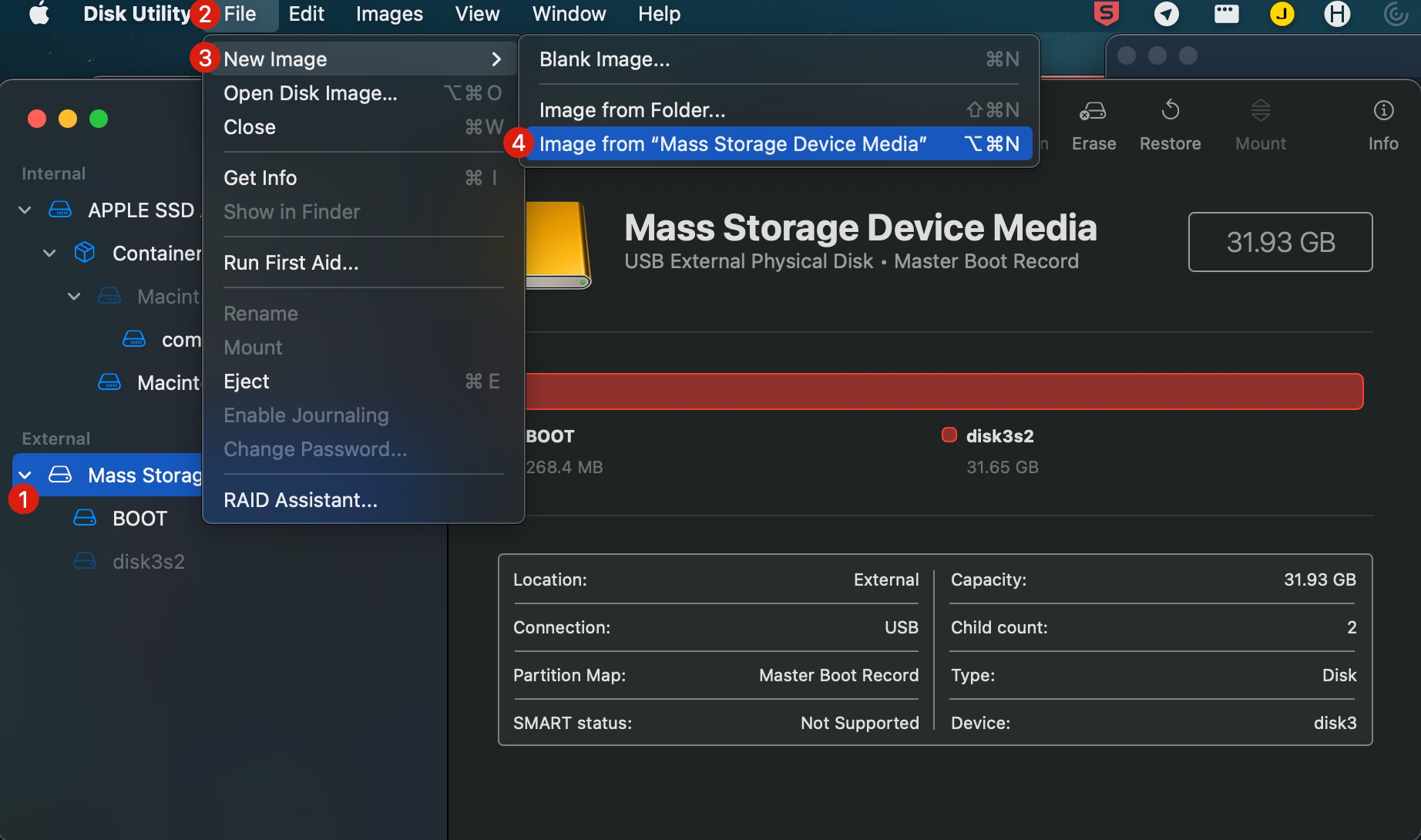1421x840 pixels.
Task: Open the Images menu
Action: coord(389,14)
